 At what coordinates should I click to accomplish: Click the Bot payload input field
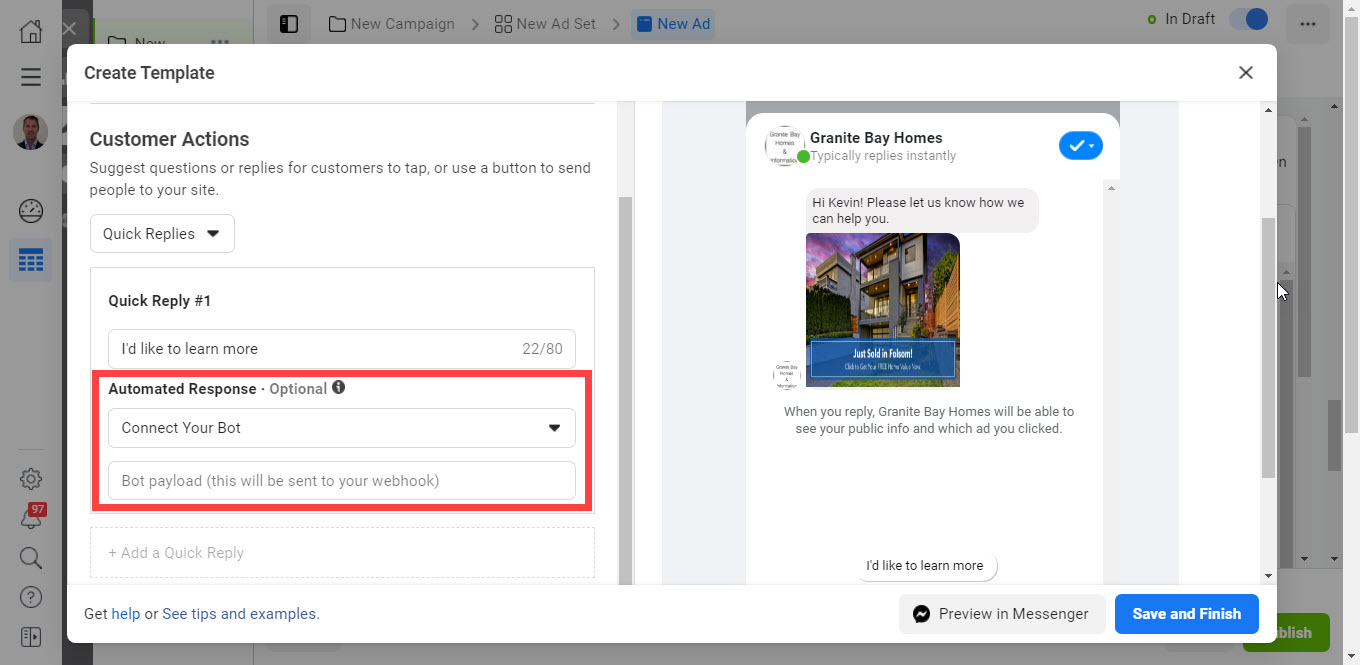(341, 481)
